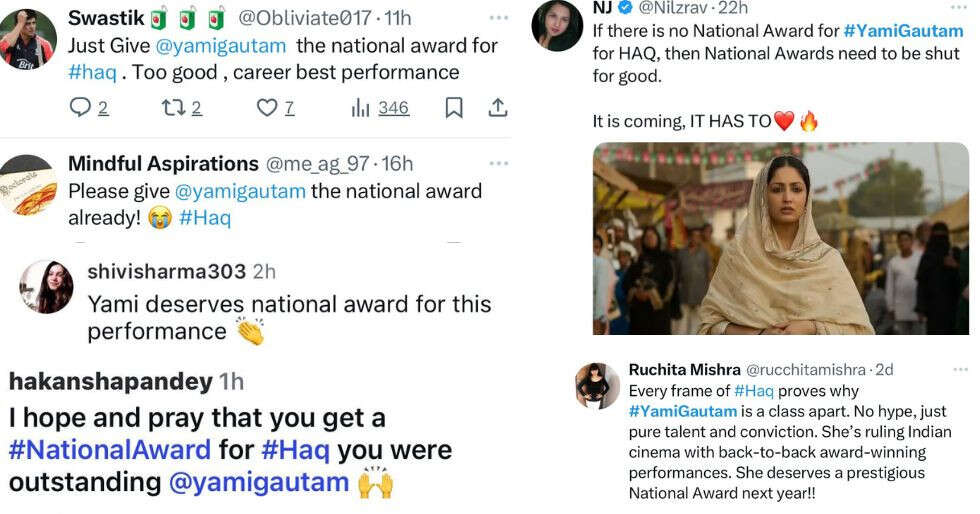Open #haq hashtag in Swastik's tweet
Image resolution: width=980 pixels, height=514 pixels.
(x=93, y=72)
